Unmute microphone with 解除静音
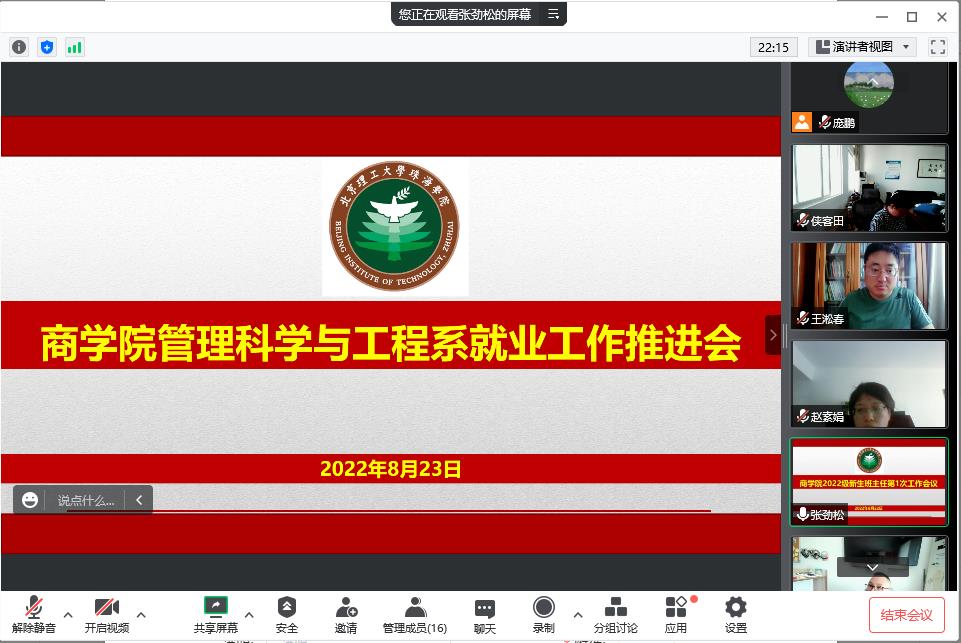961x643 pixels. point(34,615)
